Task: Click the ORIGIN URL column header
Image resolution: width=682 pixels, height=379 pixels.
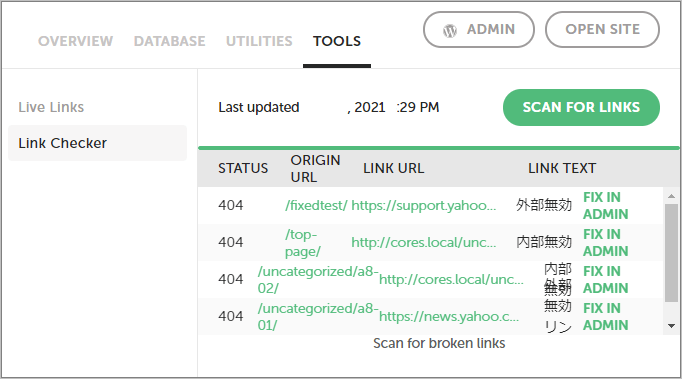Action: coord(315,169)
